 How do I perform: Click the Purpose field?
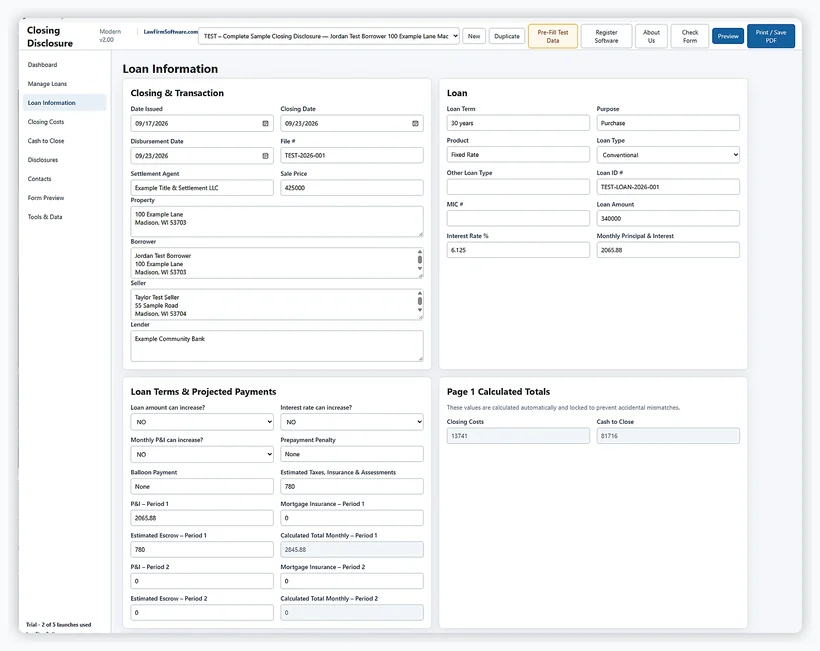[668, 123]
